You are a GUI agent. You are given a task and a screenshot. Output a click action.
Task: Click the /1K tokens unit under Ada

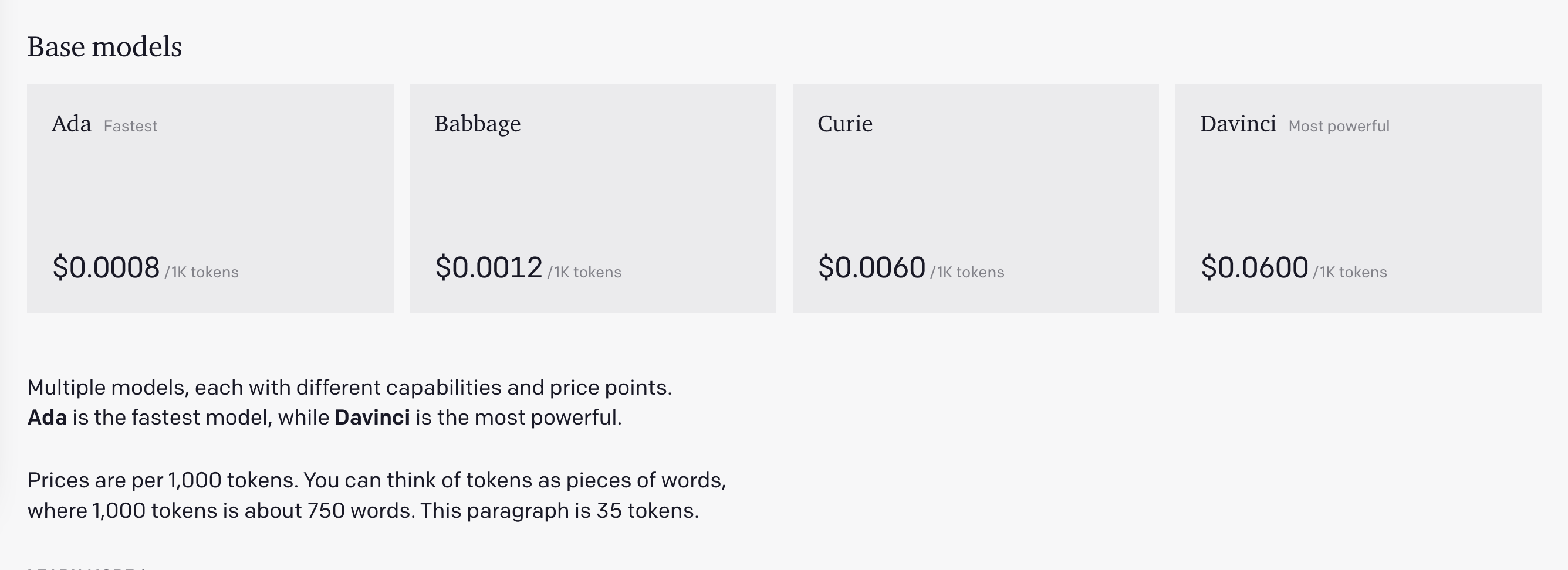201,272
